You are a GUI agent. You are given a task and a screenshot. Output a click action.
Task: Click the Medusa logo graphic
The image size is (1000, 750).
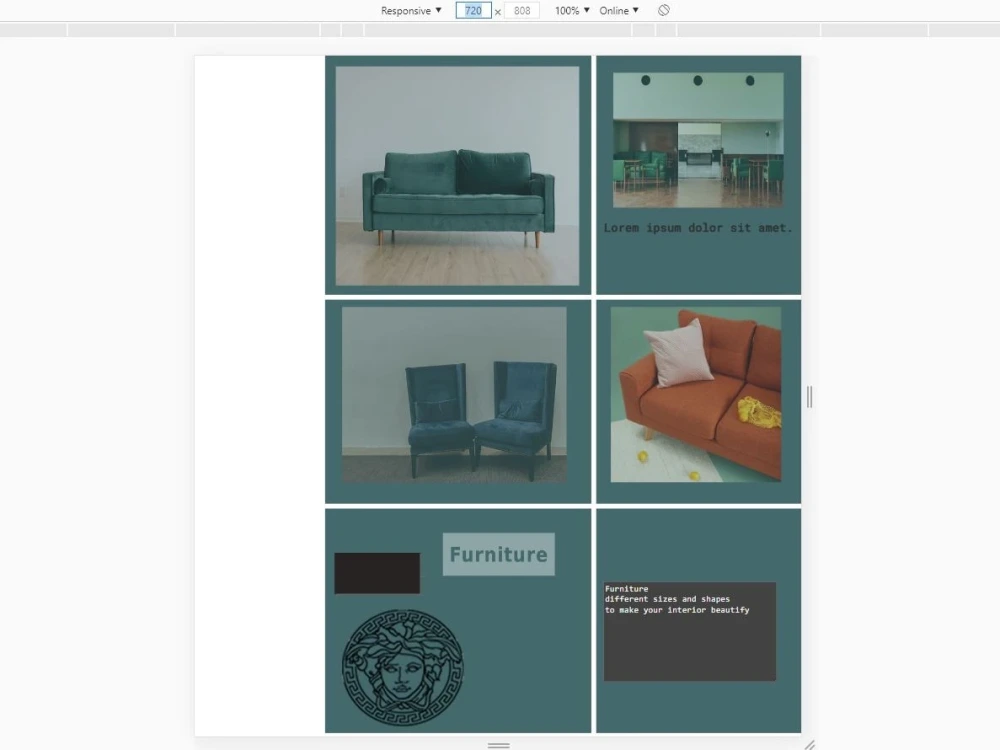tap(402, 667)
